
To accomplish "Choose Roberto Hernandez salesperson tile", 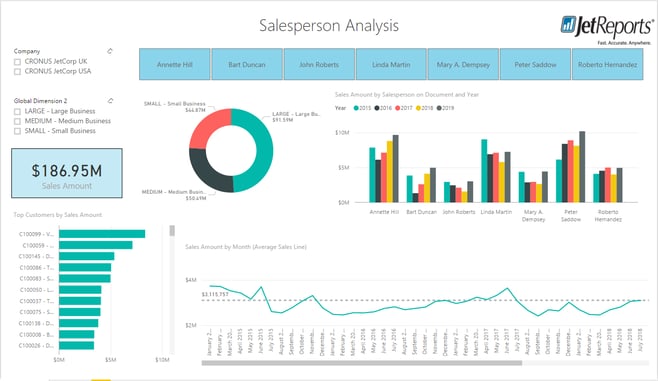I will [607, 64].
